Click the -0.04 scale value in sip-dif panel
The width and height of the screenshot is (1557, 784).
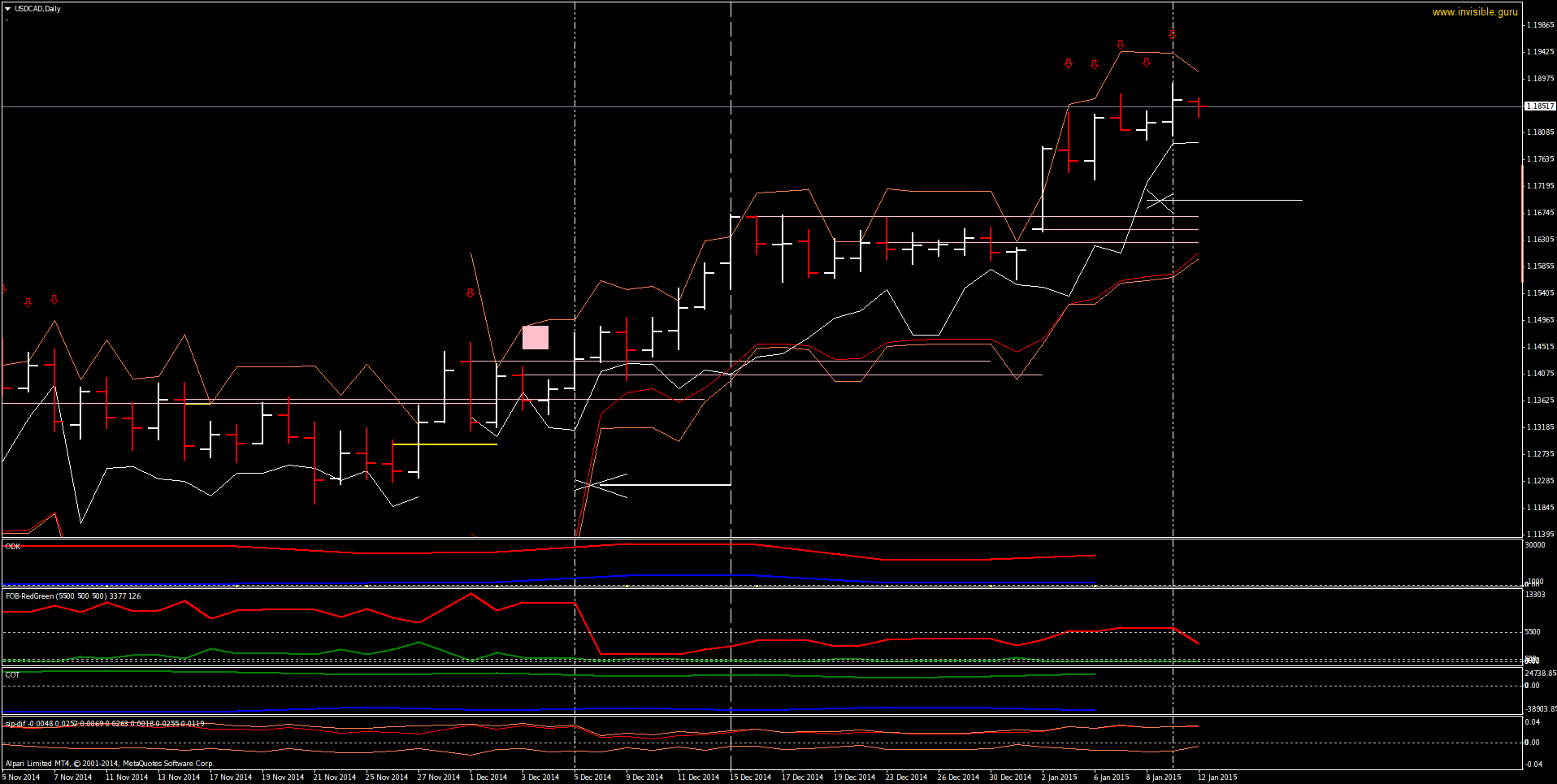(1533, 765)
